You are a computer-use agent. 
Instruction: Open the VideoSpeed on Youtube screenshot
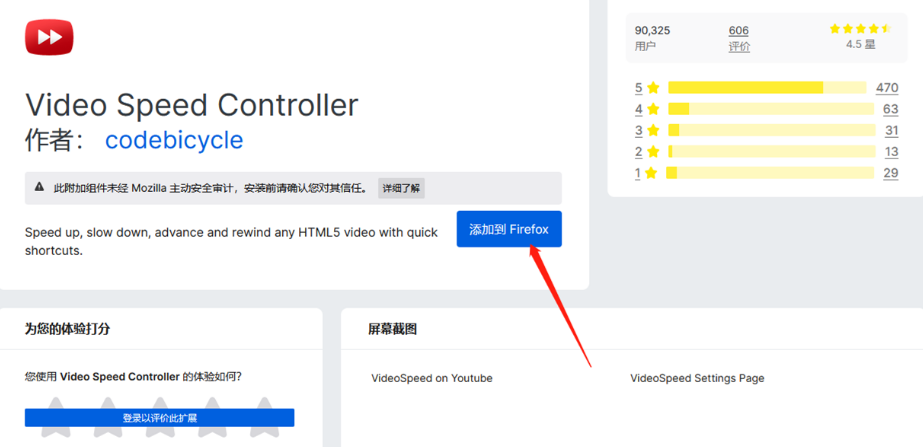(x=432, y=378)
